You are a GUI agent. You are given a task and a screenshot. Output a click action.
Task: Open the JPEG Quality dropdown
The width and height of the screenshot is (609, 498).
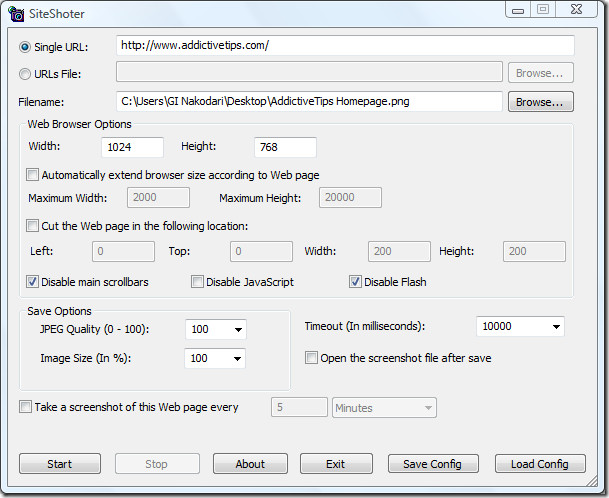[216, 329]
